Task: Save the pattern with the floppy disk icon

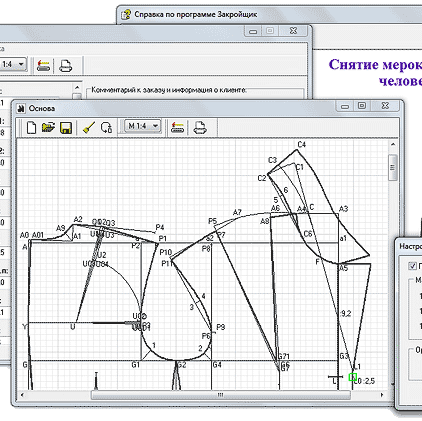Action: [x=66, y=128]
